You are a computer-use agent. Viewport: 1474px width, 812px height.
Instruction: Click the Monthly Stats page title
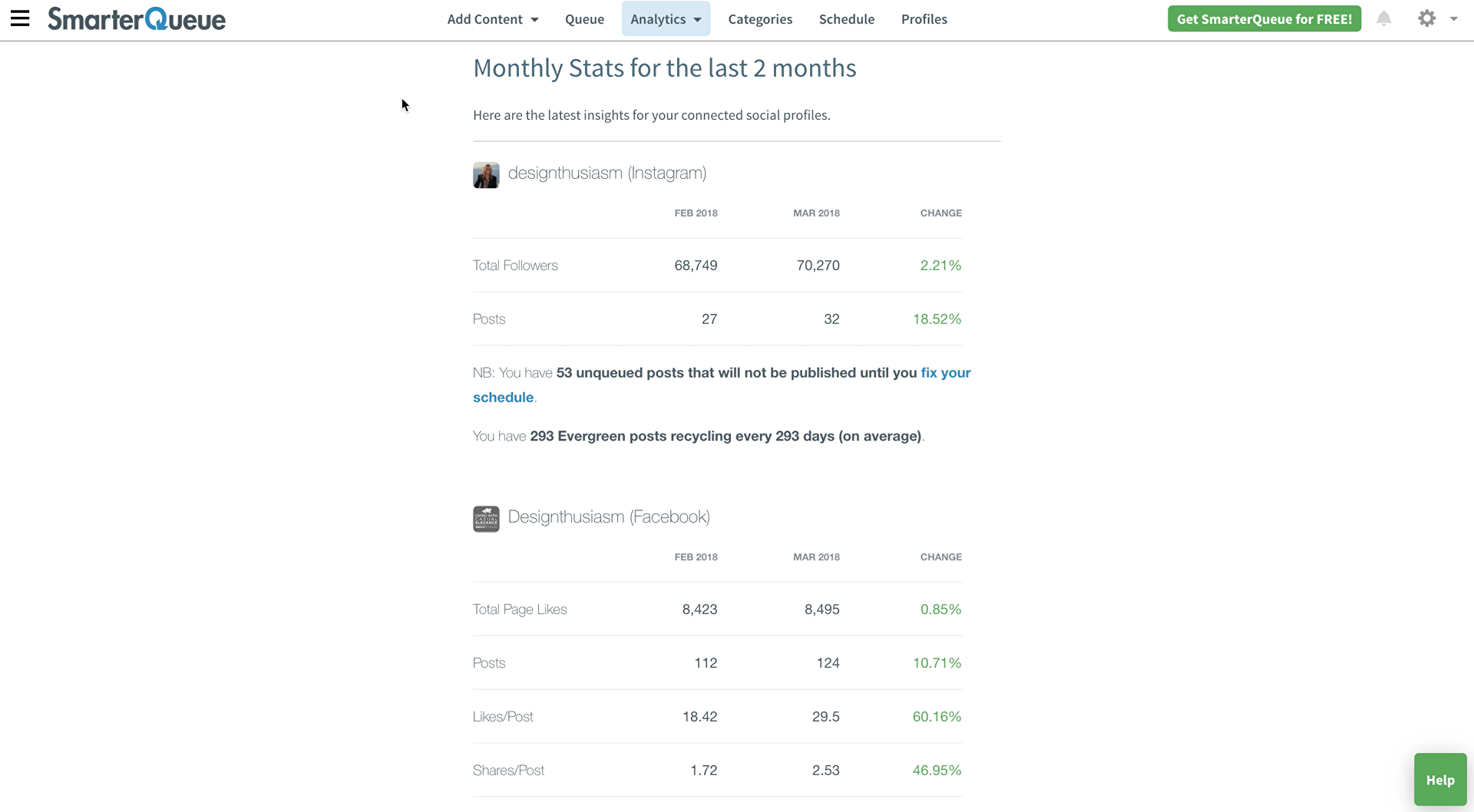tap(665, 68)
